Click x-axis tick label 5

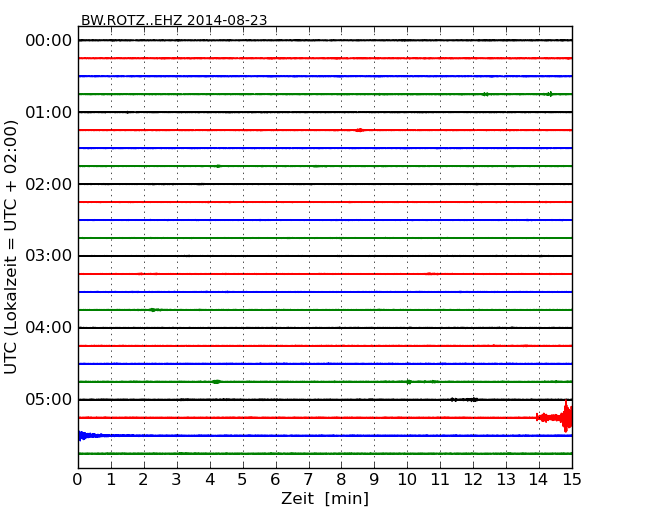(243, 480)
